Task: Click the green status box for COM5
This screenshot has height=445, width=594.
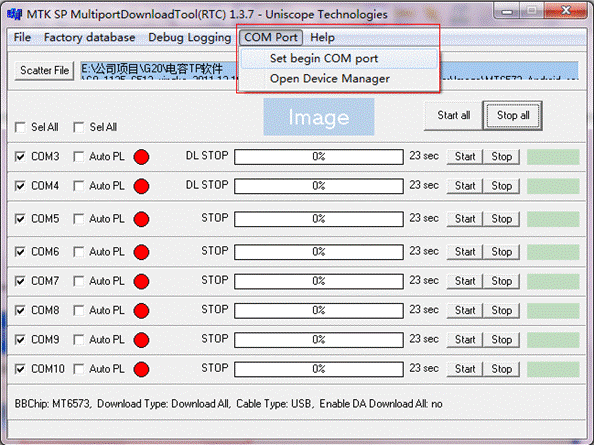Action: (x=553, y=219)
